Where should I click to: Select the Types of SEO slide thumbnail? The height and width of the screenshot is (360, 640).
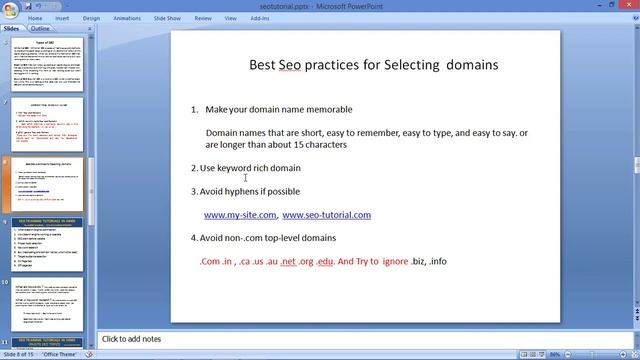47,64
